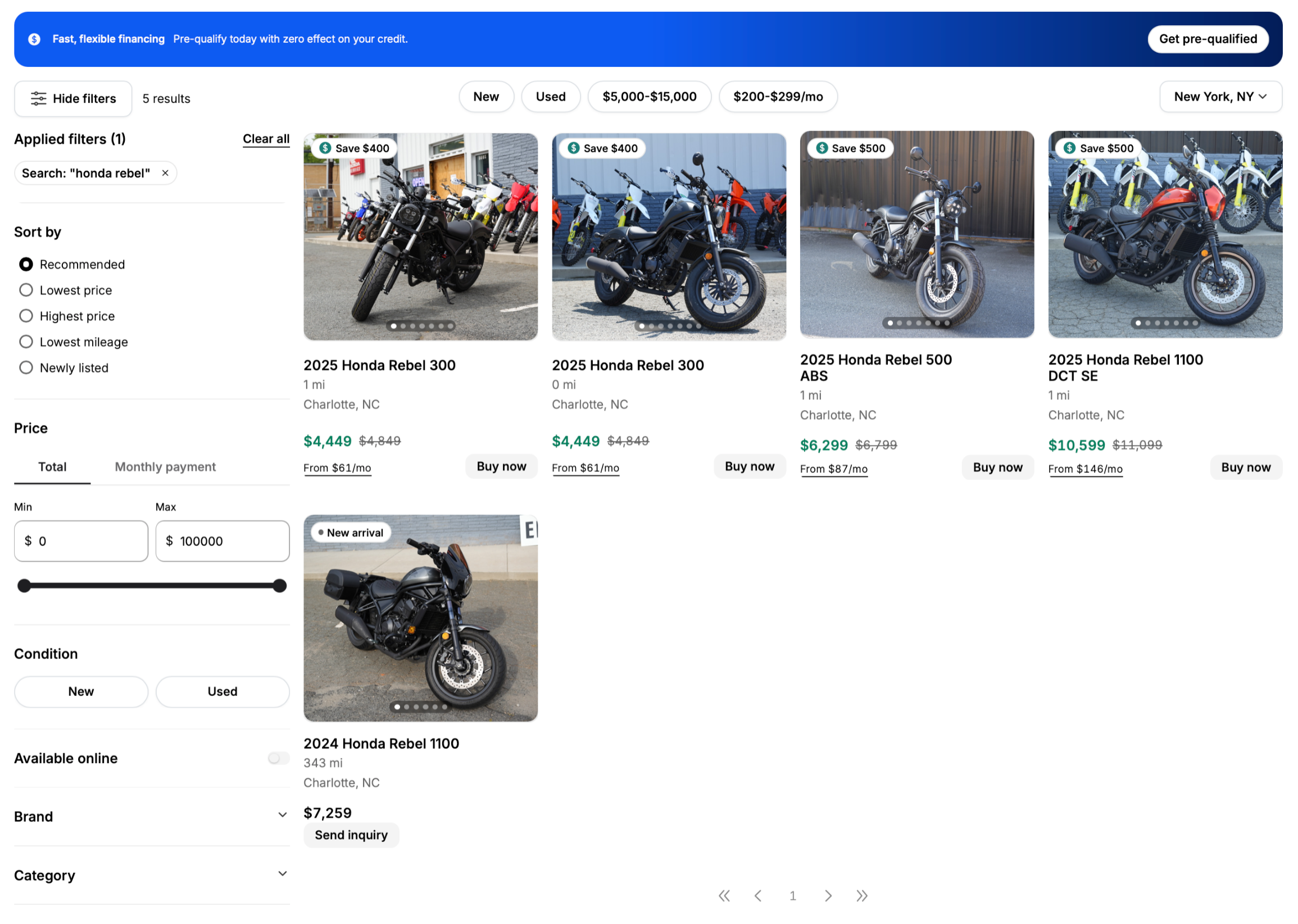
Task: Open From $87/mo financing link
Action: tap(835, 470)
